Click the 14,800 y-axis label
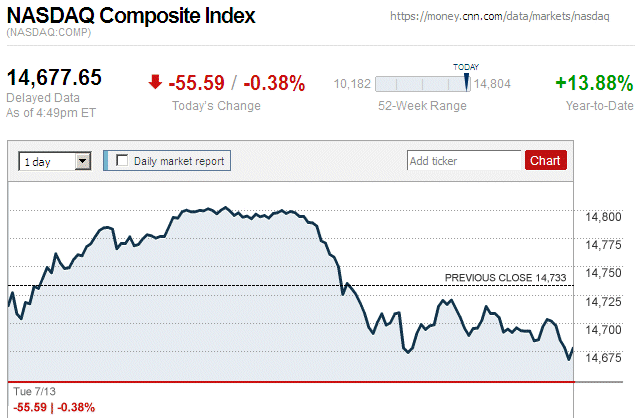This screenshot has width=640, height=420. [x=603, y=216]
